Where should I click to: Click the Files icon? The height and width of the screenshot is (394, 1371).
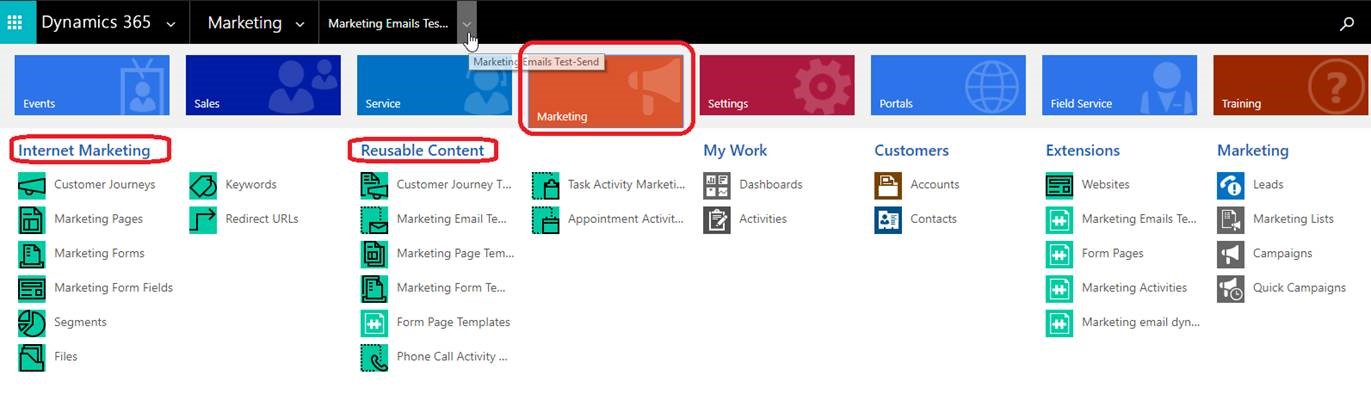coord(32,357)
